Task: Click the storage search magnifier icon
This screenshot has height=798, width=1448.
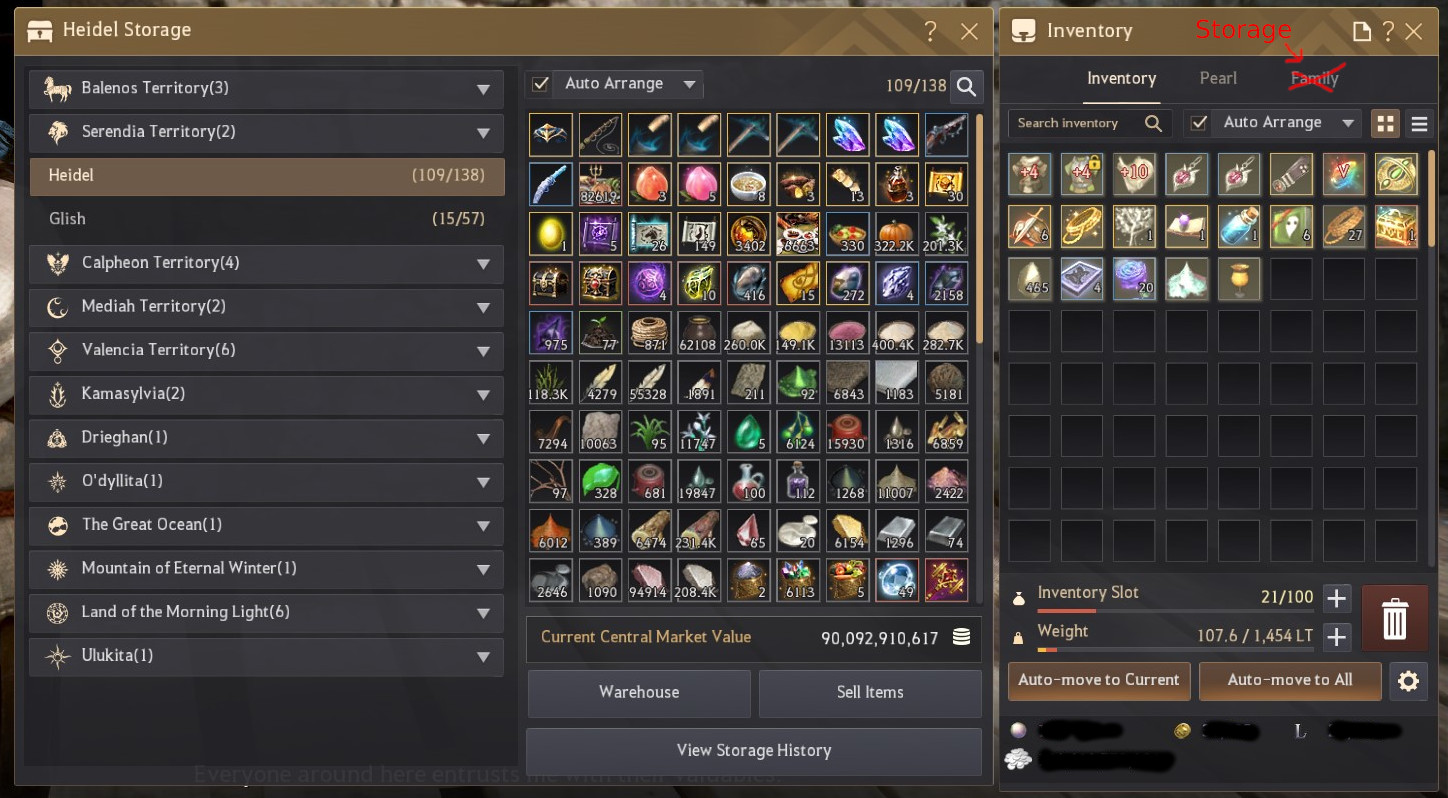Action: 966,87
